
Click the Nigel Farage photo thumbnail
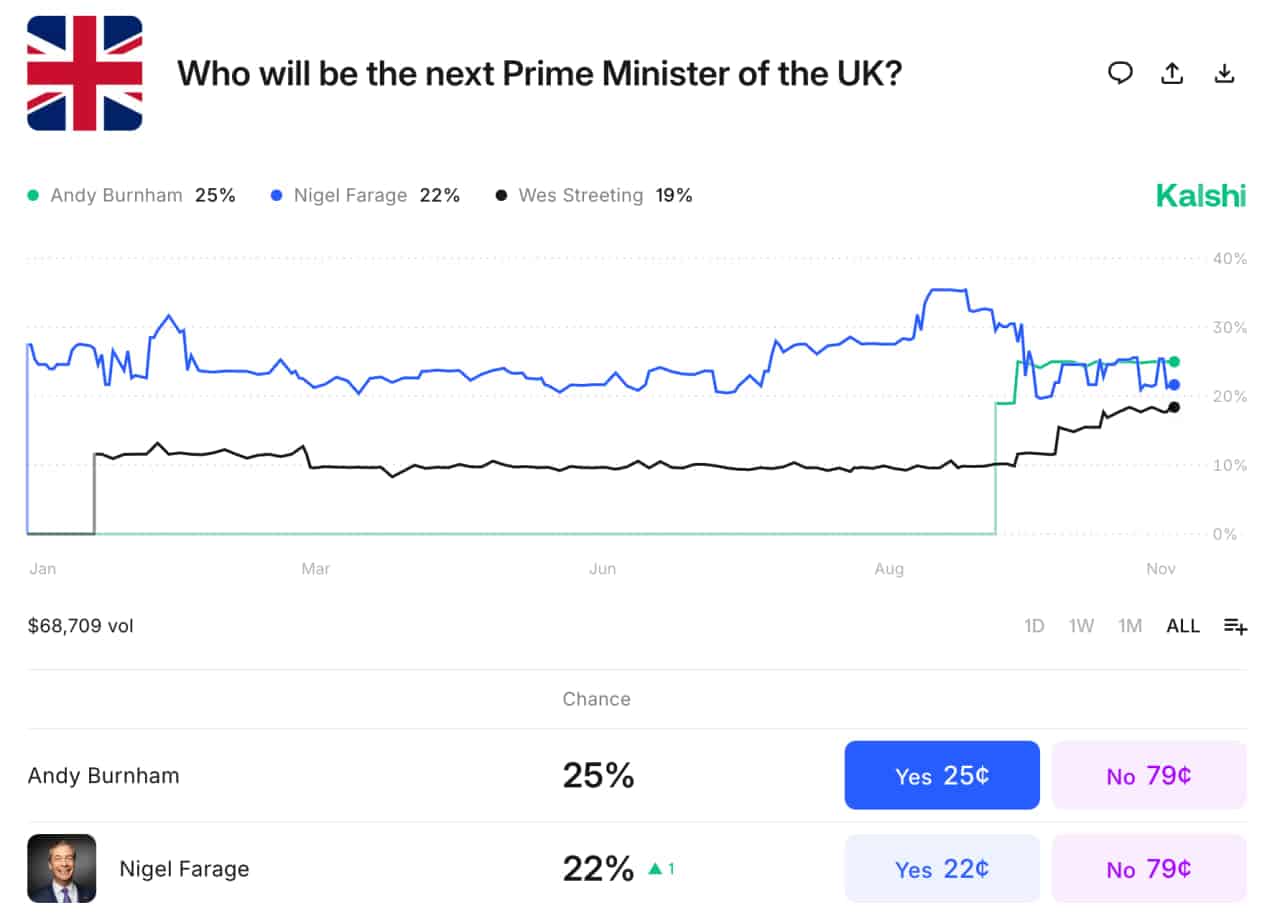click(62, 868)
